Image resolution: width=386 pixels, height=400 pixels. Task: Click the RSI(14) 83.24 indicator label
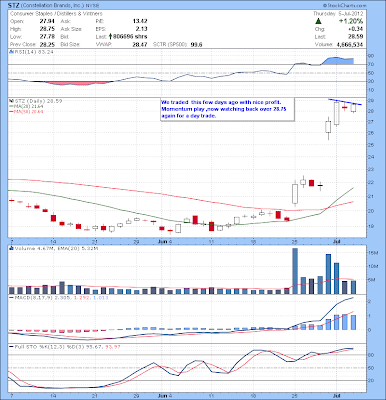pos(33,52)
